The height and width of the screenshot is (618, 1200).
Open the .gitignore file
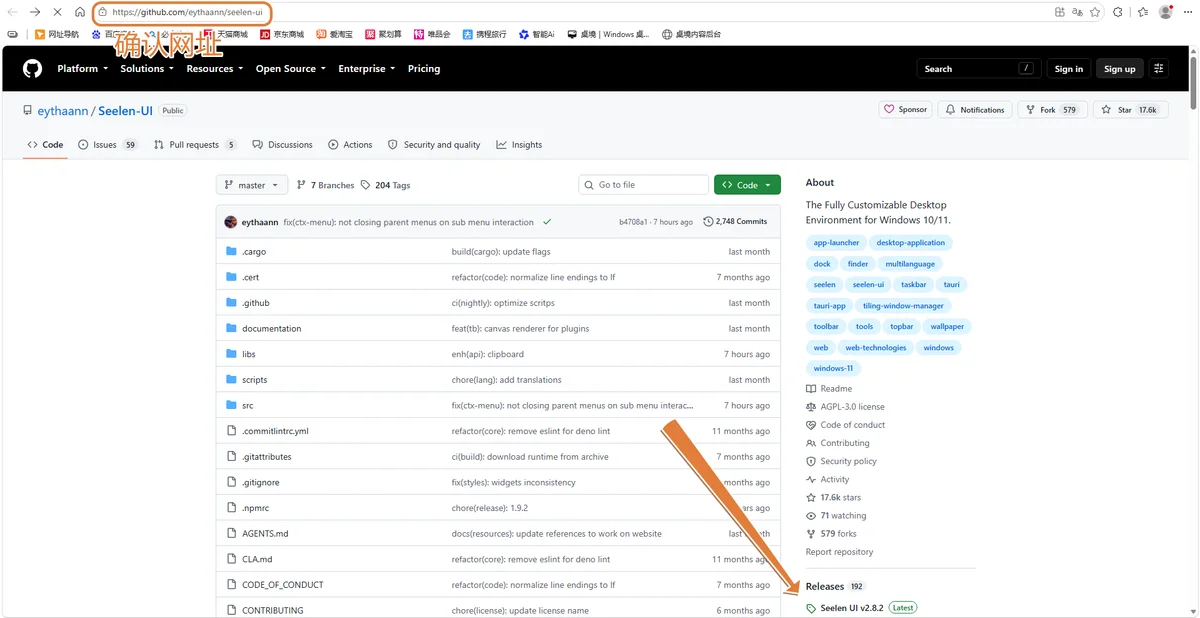[261, 482]
